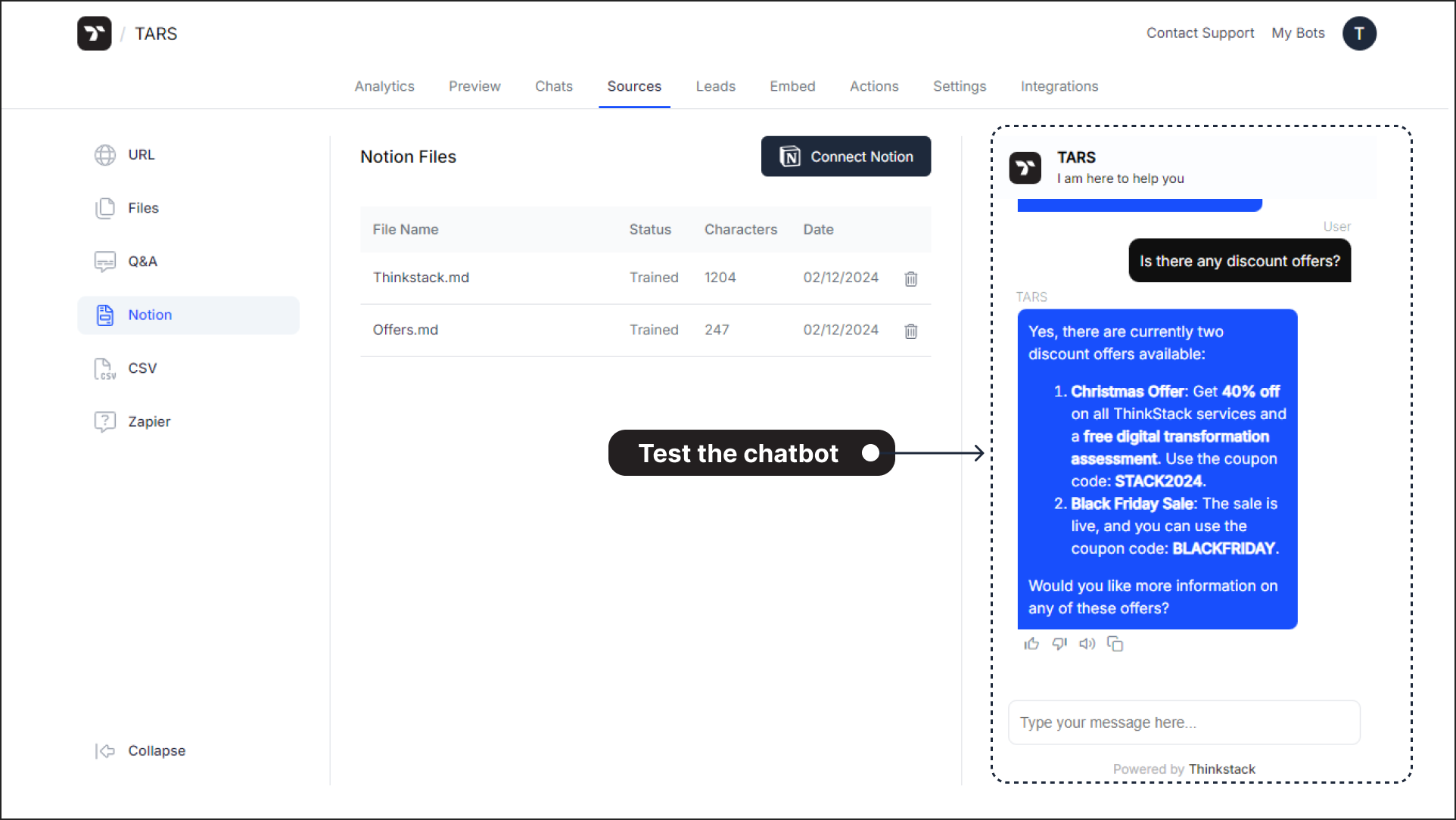Click the File Name column header

[406, 229]
